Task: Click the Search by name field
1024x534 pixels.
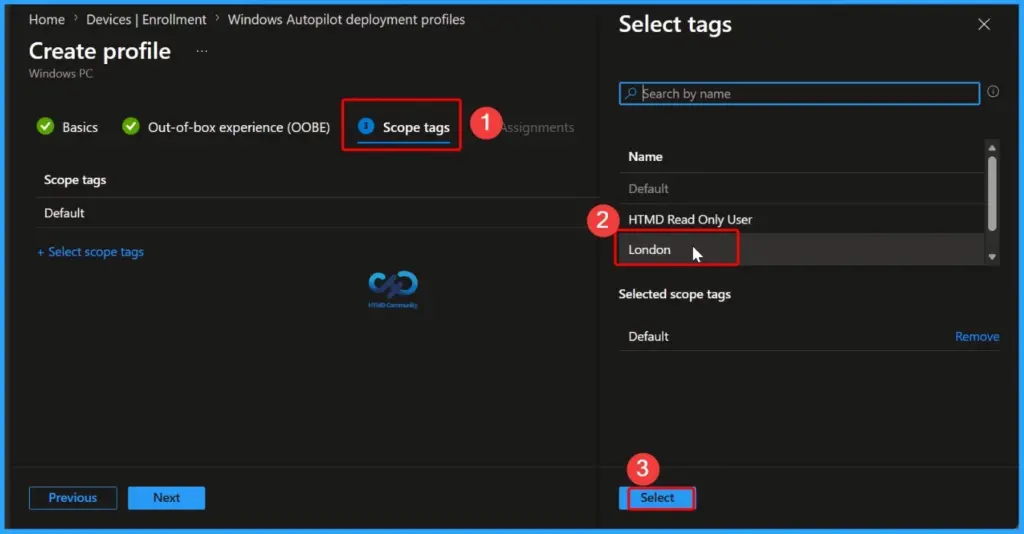Action: click(799, 93)
